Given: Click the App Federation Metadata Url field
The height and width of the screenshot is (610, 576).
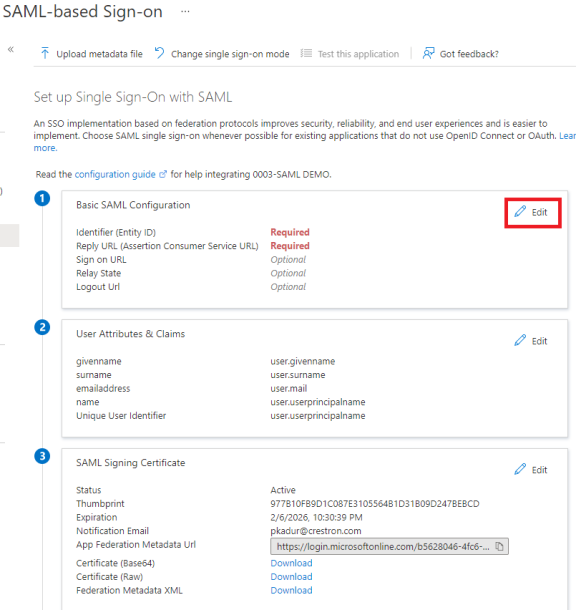Looking at the screenshot, I should pyautogui.click(x=389, y=546).
